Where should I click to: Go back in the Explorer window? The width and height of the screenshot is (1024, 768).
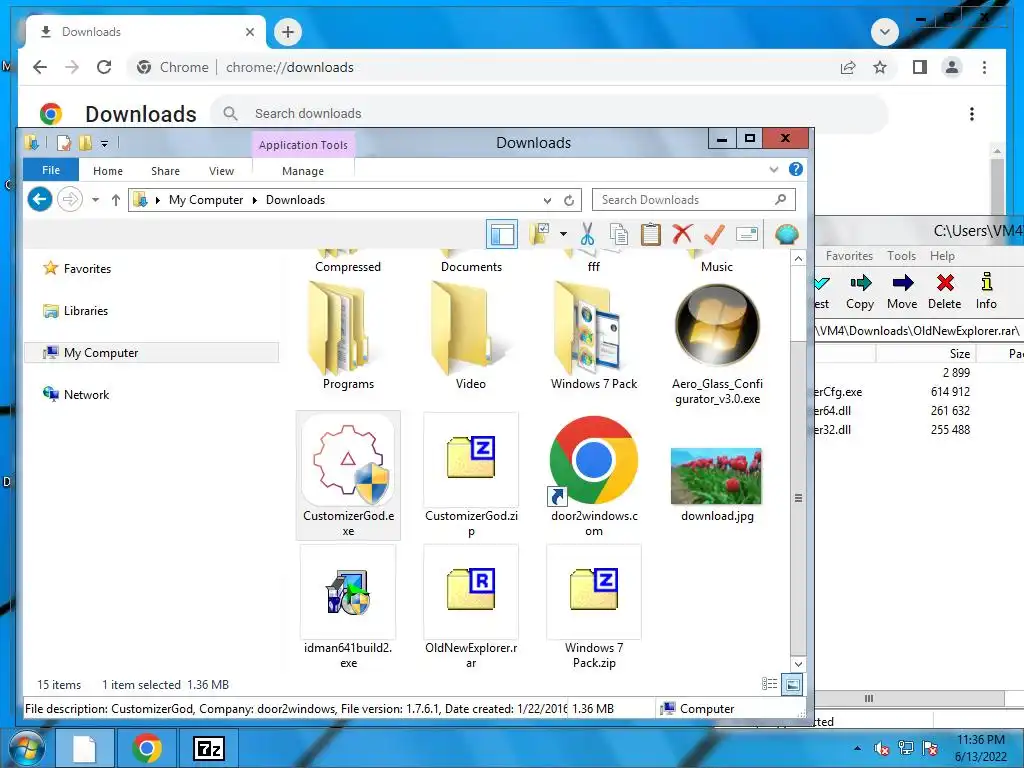[x=40, y=199]
